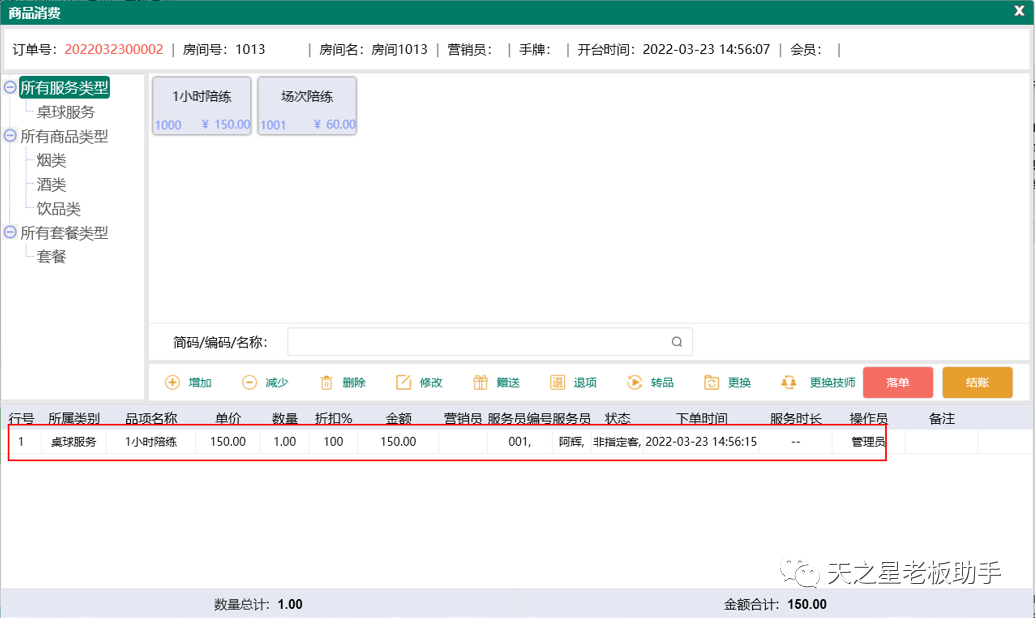折叠所有服务类型节点
This screenshot has height=618, width=1035.
[x=12, y=87]
